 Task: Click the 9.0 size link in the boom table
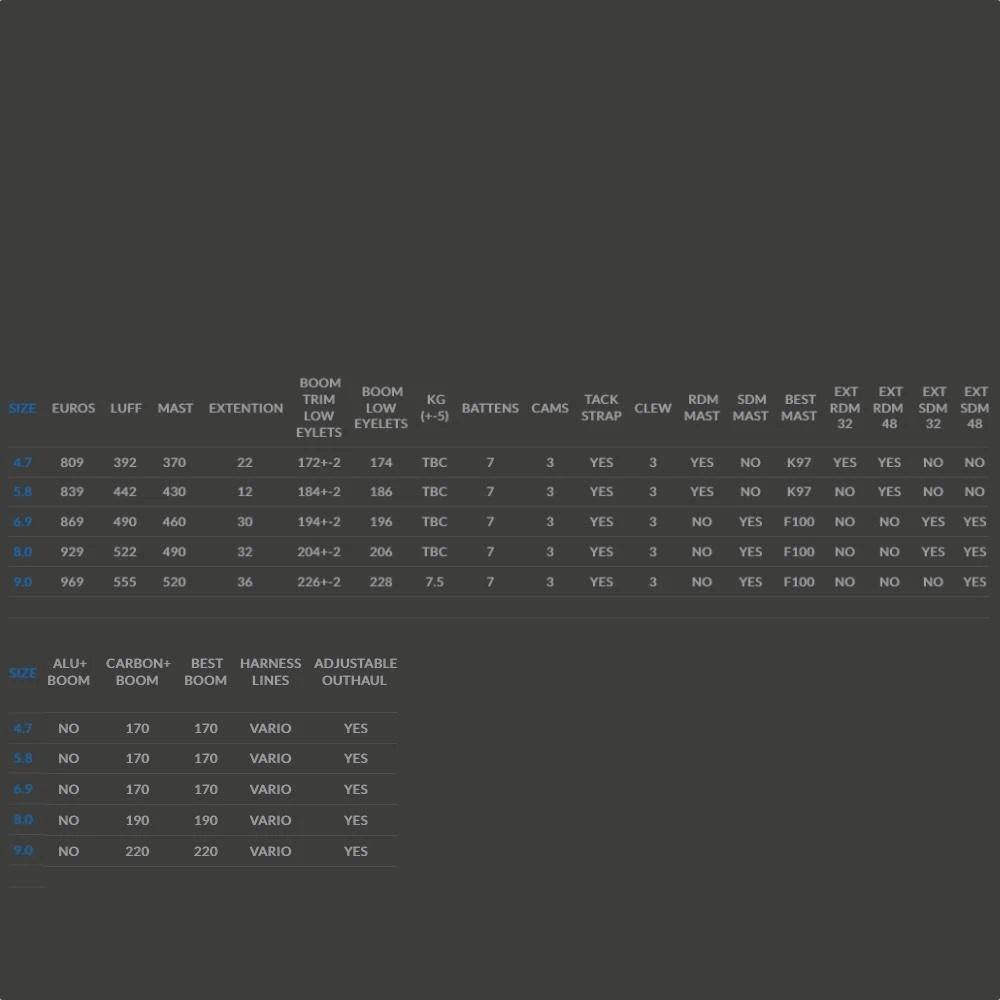pos(22,851)
